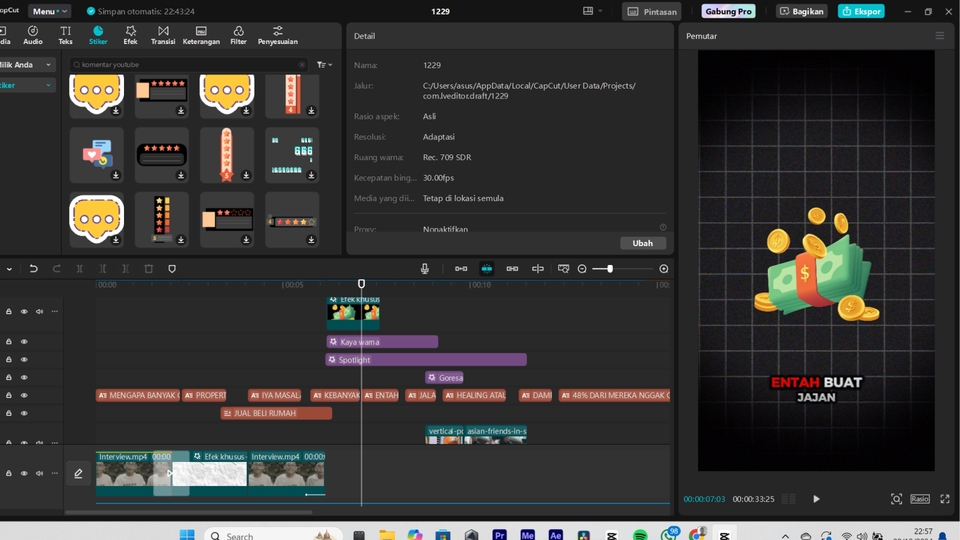Switch to the Transisi tab
This screenshot has height=540, width=960.
click(163, 35)
